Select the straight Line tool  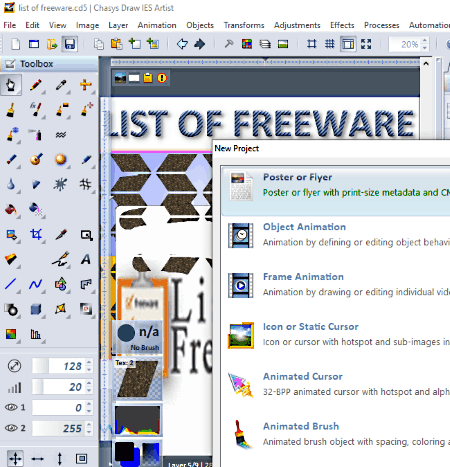[x=11, y=284]
